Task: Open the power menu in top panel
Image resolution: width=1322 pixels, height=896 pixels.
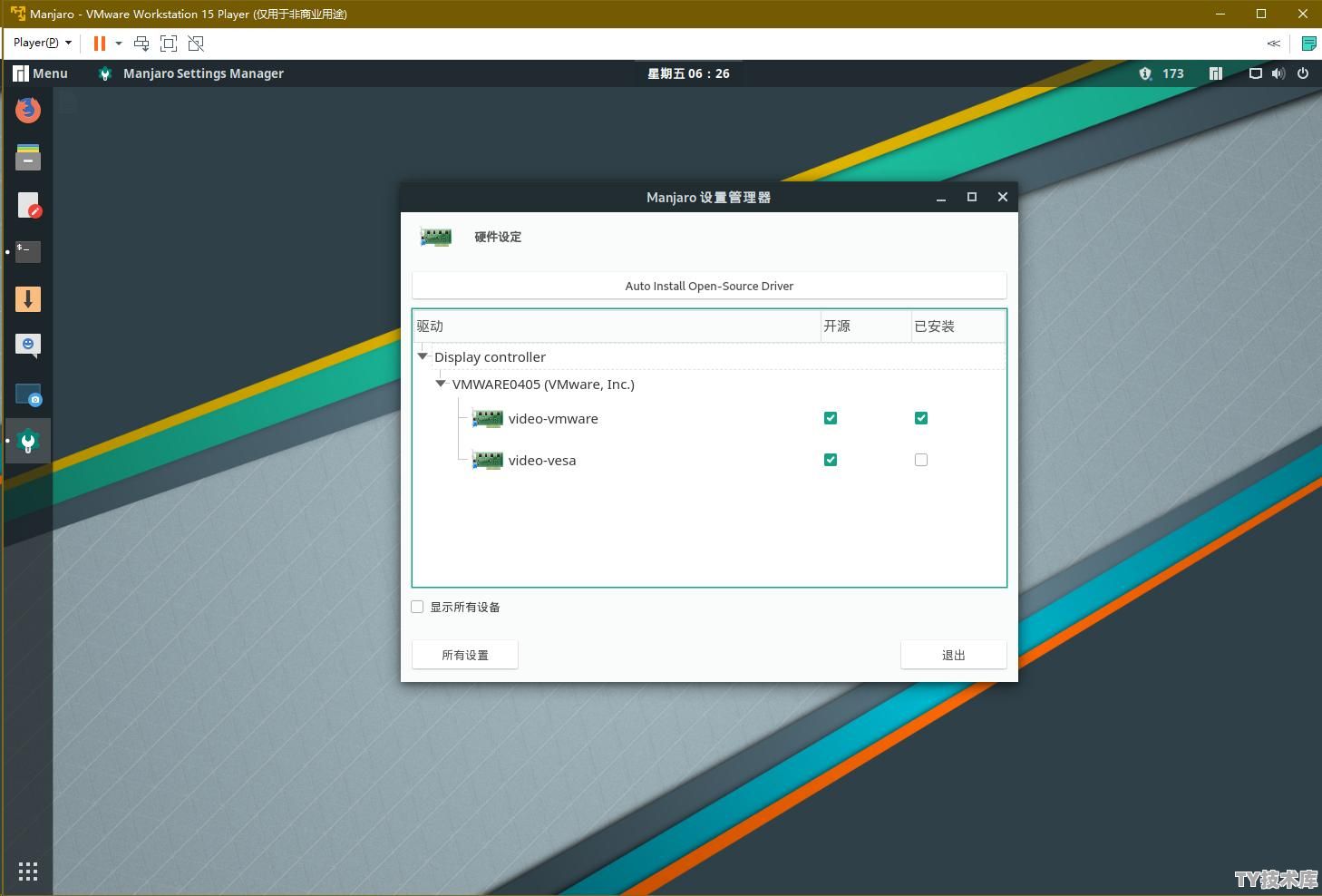Action: click(1303, 73)
